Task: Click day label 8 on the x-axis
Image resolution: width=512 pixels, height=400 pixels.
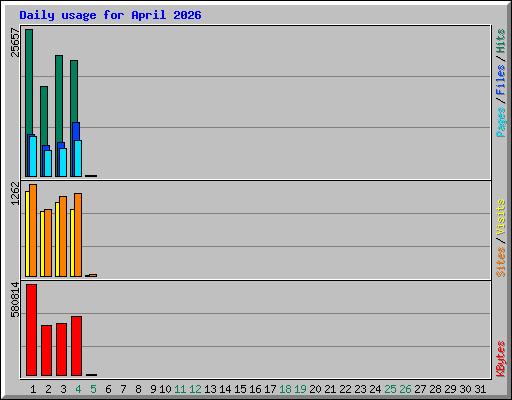Action: click(138, 389)
